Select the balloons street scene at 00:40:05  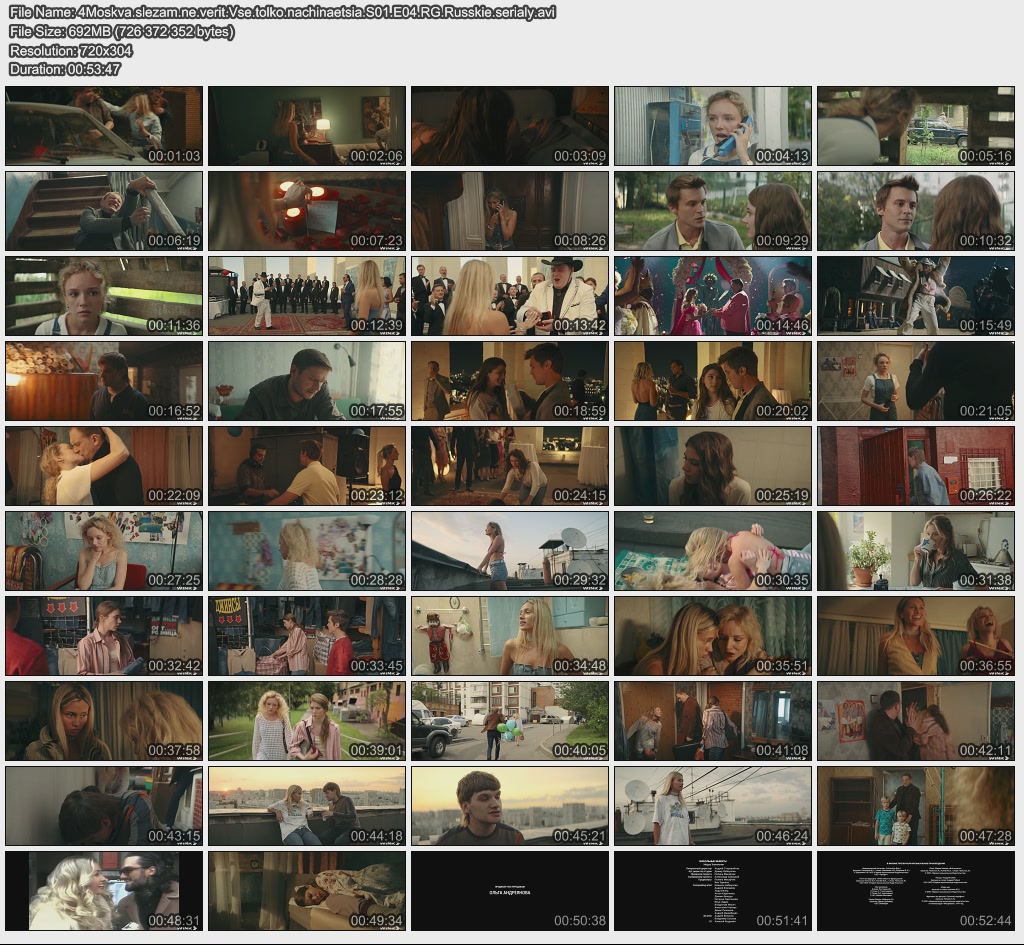point(510,721)
